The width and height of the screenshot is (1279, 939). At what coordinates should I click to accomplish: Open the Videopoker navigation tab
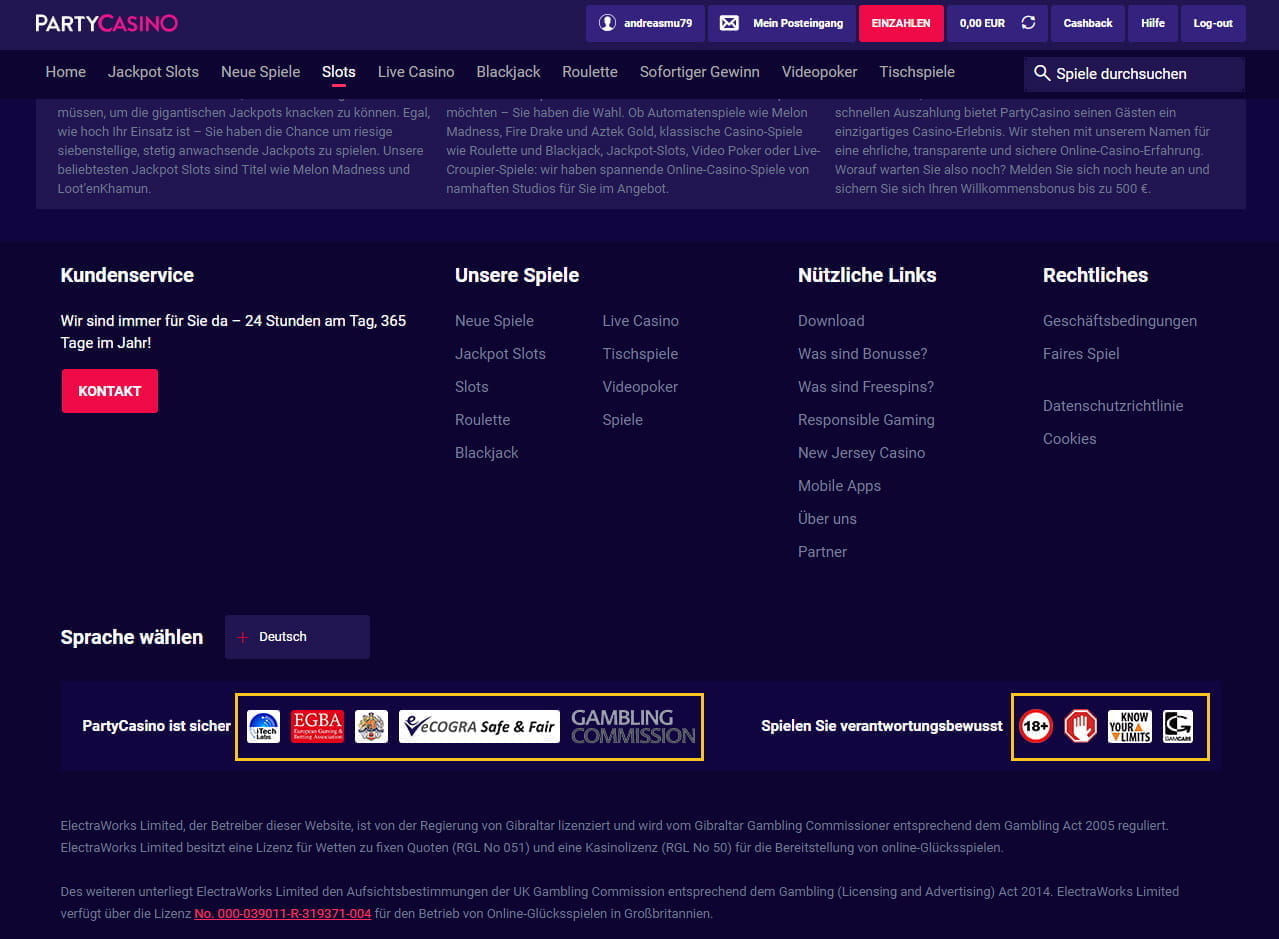tap(820, 72)
